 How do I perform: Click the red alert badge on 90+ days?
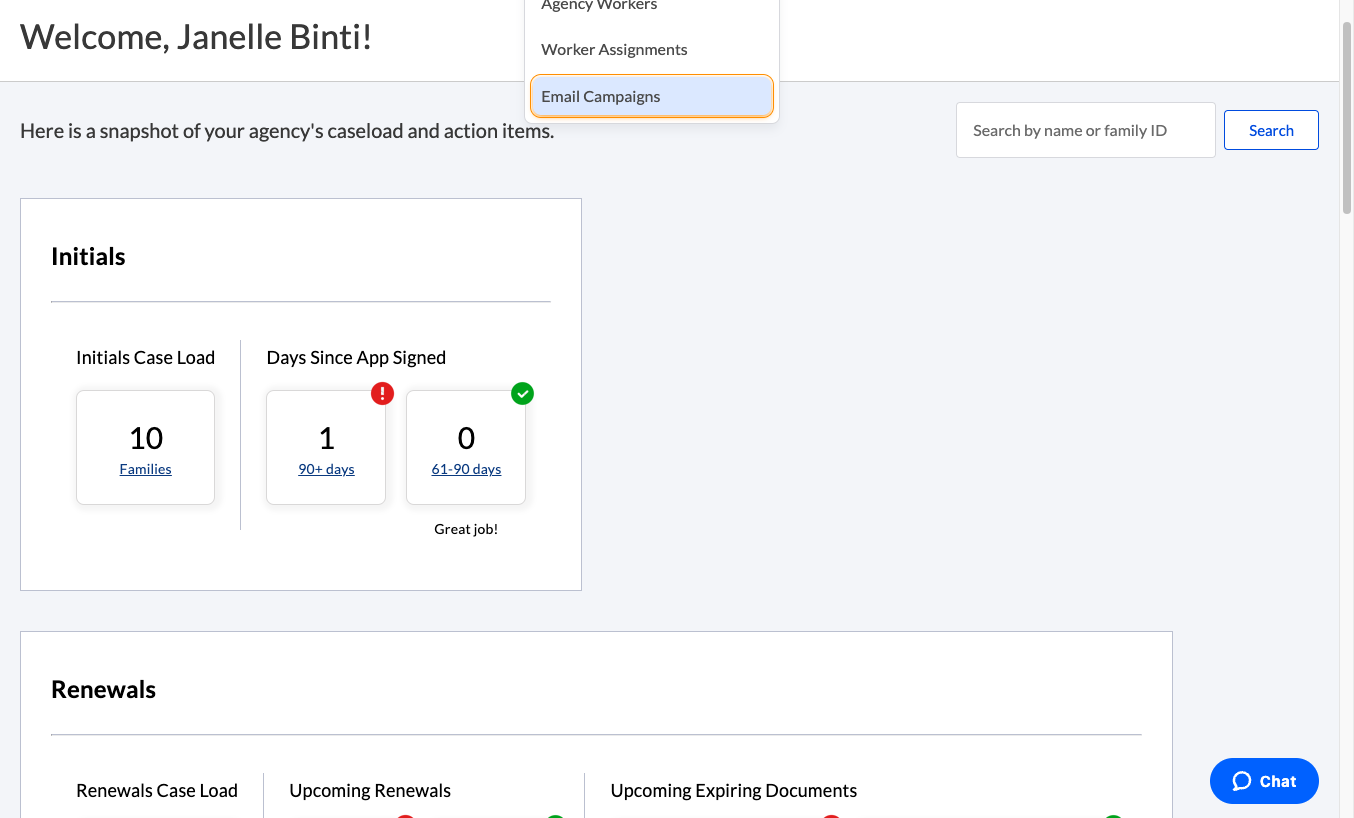click(383, 393)
